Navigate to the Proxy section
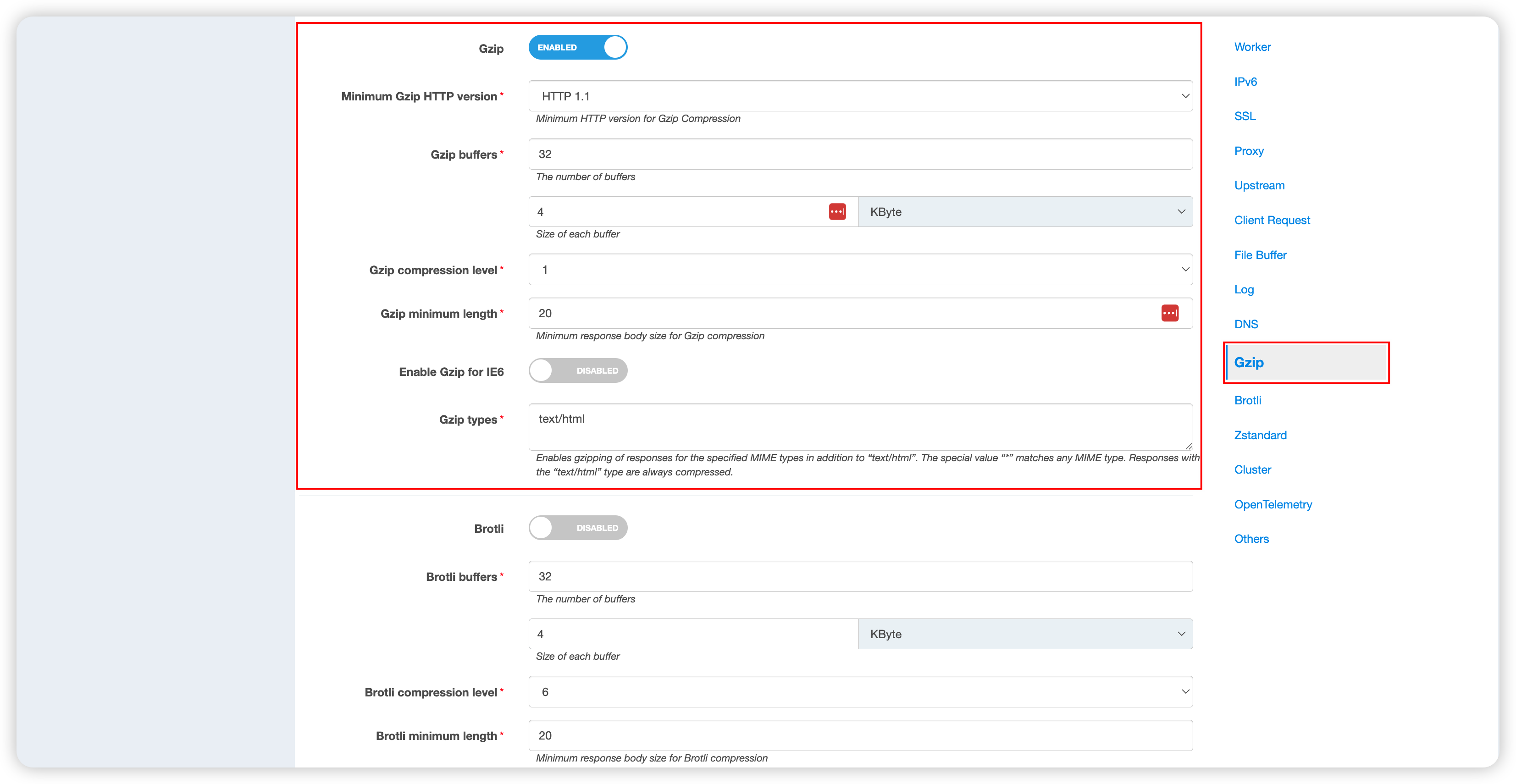The width and height of the screenshot is (1516, 784). (x=1249, y=151)
